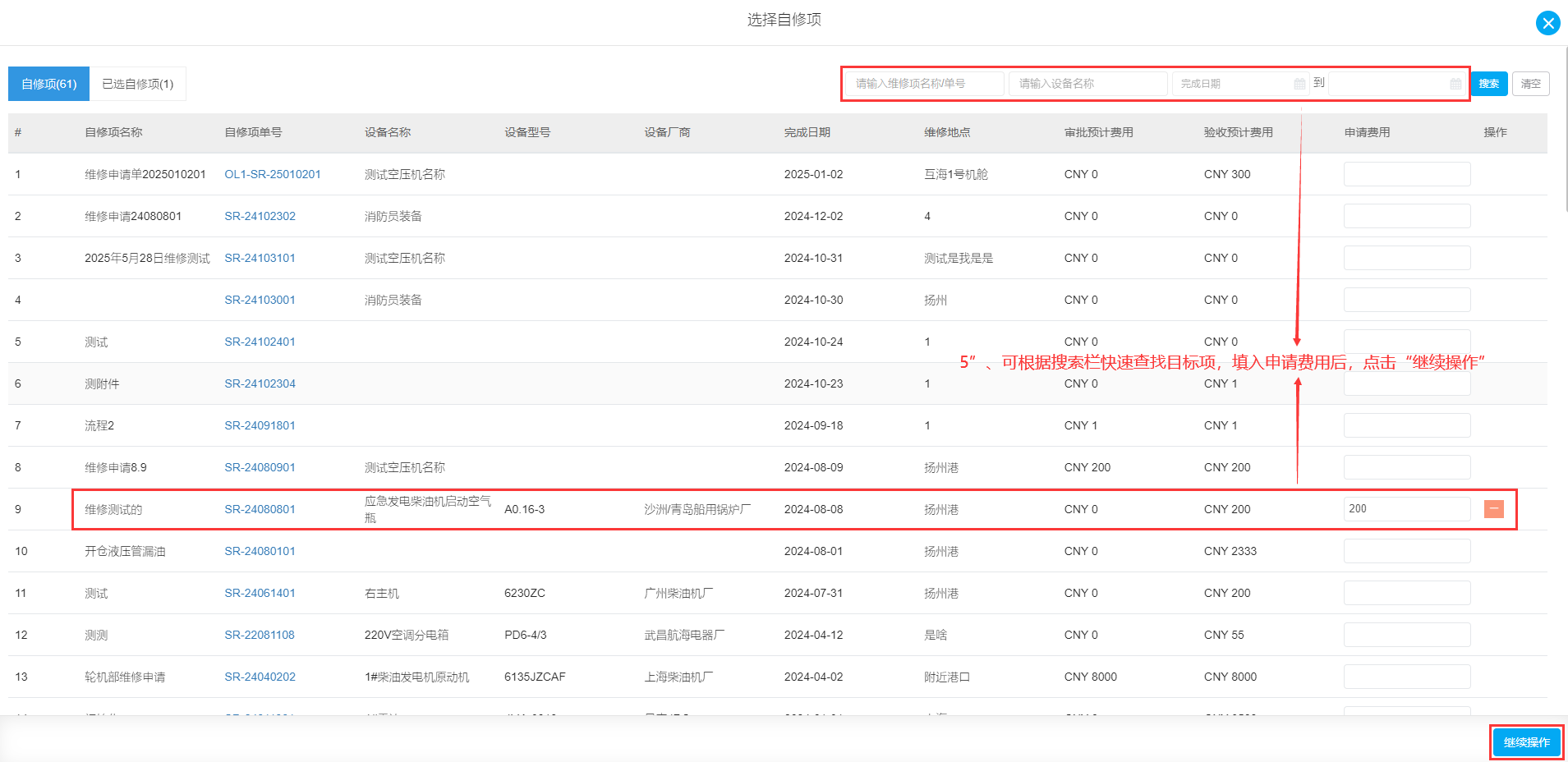The width and height of the screenshot is (1568, 762).
Task: Click cell 维修申请单2025010201
Action: (145, 174)
